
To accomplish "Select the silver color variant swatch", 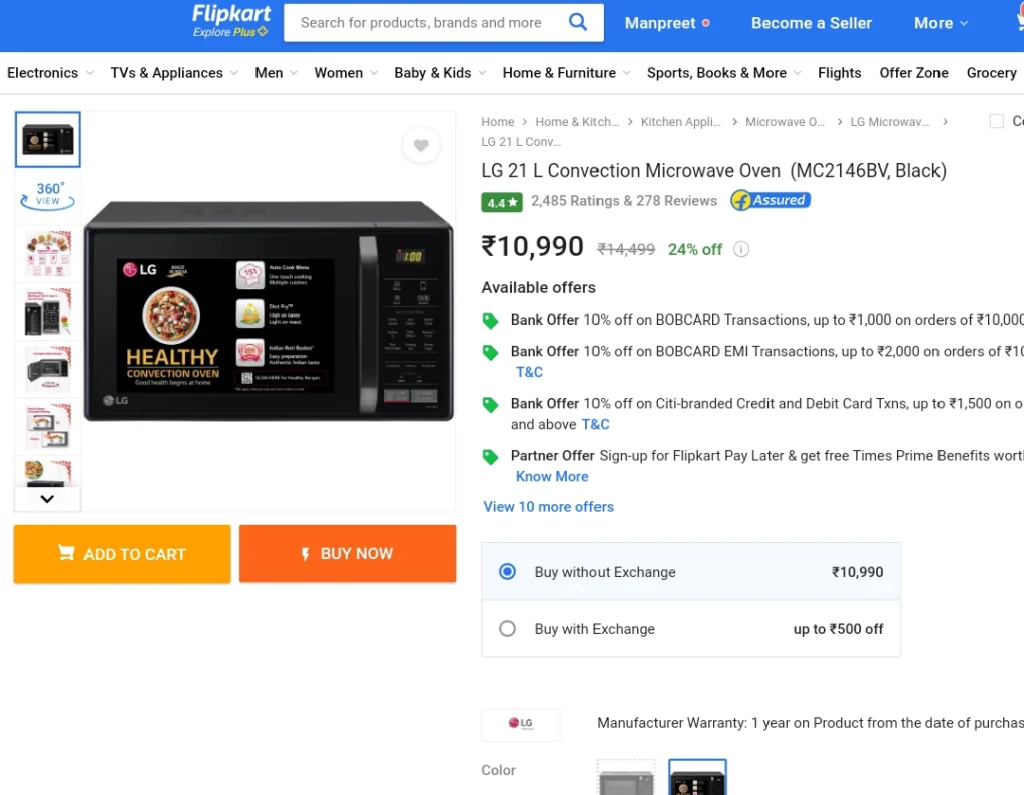I will (x=626, y=777).
